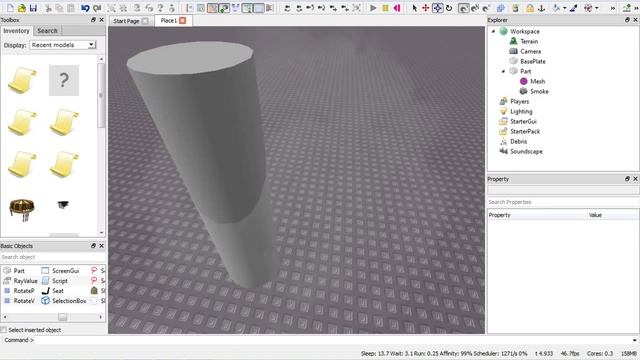Click the New file icon in toolbar
The height and width of the screenshot is (360, 640).
[10, 8]
